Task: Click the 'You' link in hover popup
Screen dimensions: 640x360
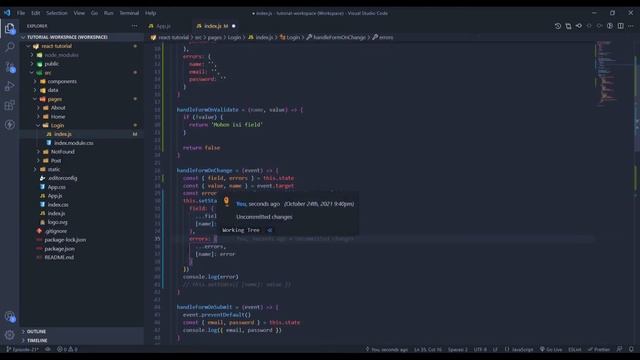Action: pyautogui.click(x=241, y=204)
